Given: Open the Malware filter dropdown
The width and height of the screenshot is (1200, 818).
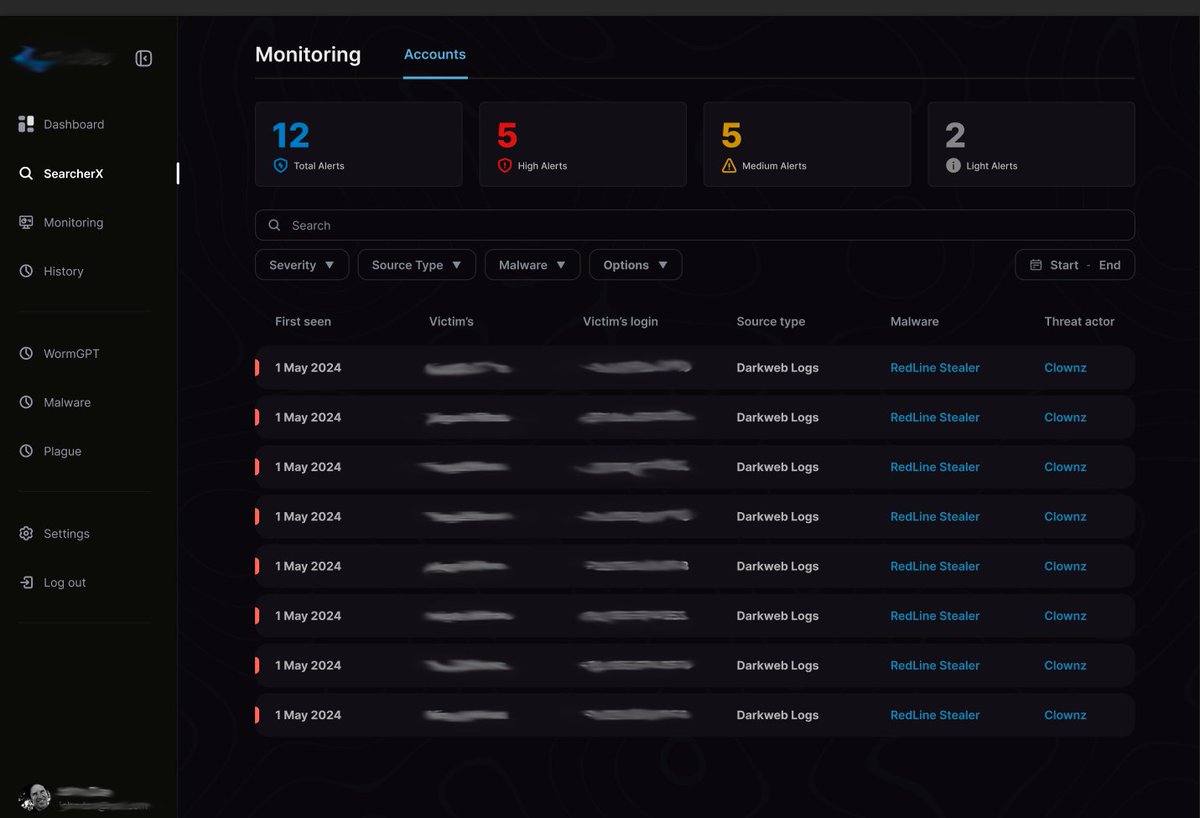Looking at the screenshot, I should point(532,265).
